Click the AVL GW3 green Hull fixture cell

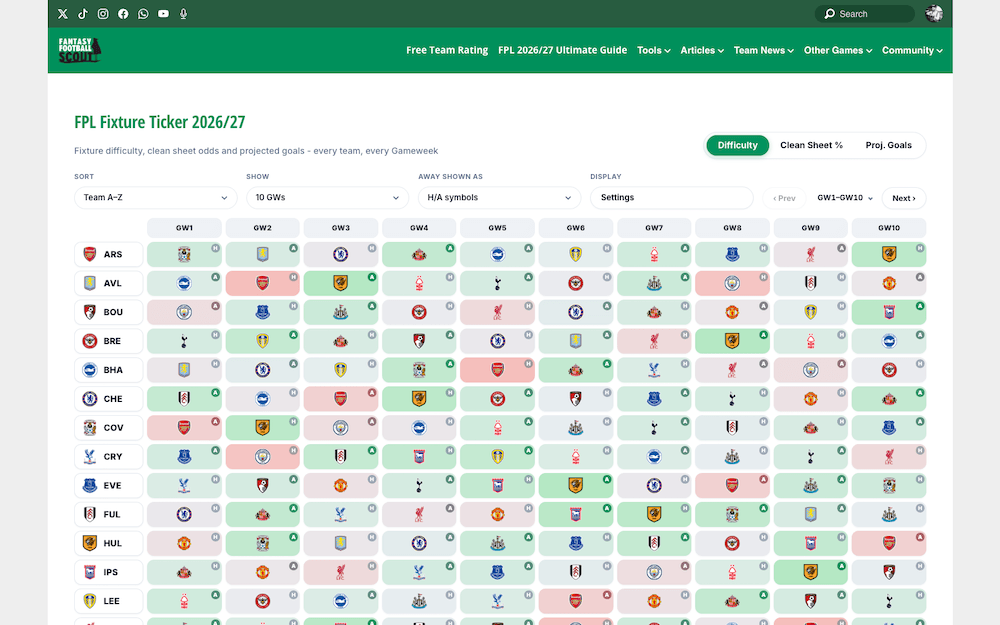pos(341,283)
